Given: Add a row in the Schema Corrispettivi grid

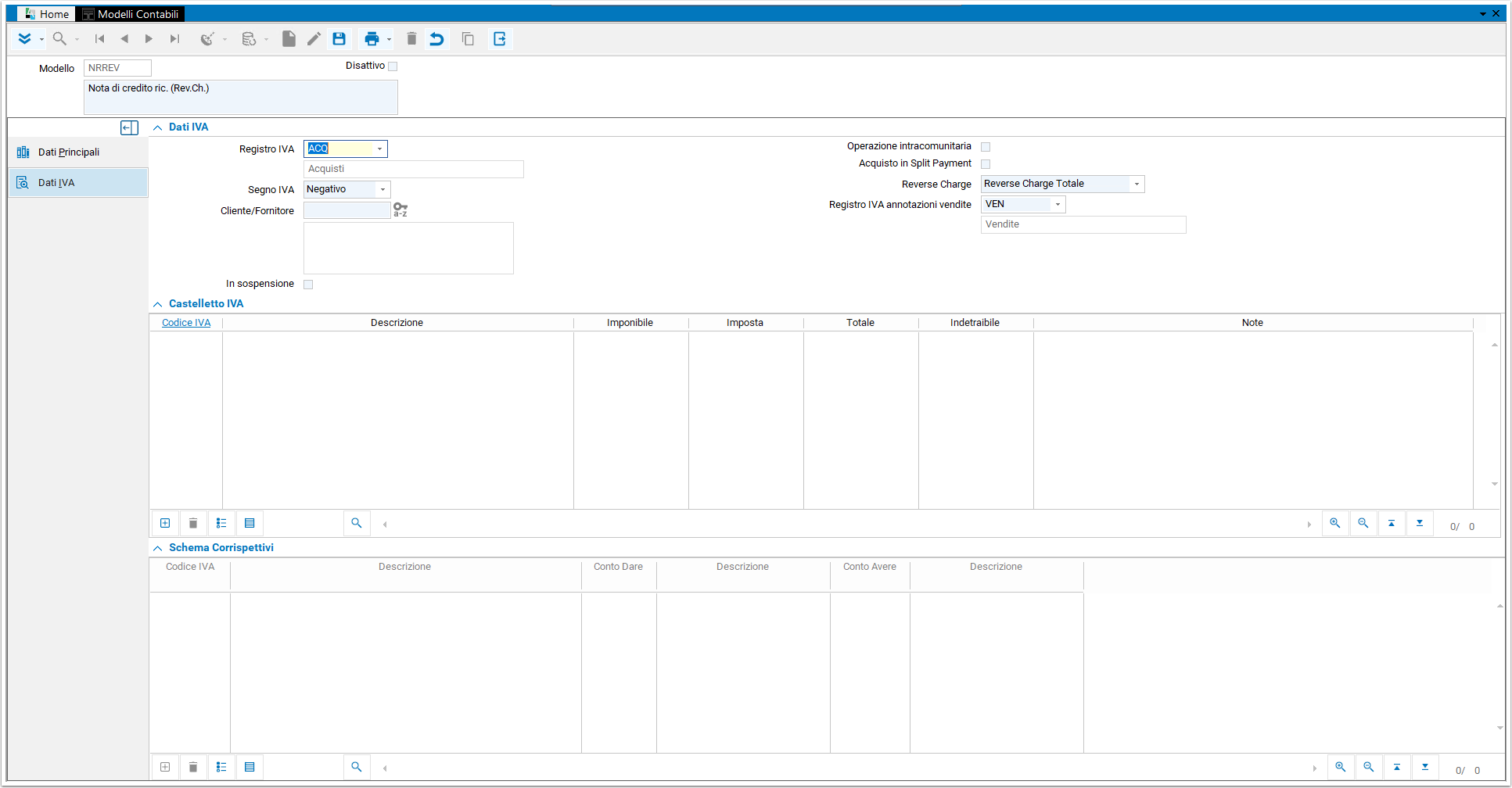Looking at the screenshot, I should (165, 767).
